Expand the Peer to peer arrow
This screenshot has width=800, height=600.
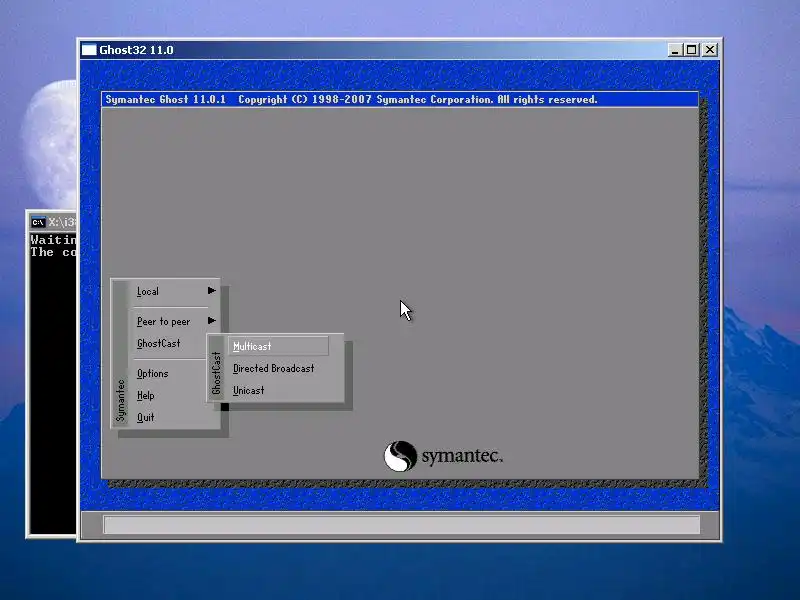pos(212,321)
